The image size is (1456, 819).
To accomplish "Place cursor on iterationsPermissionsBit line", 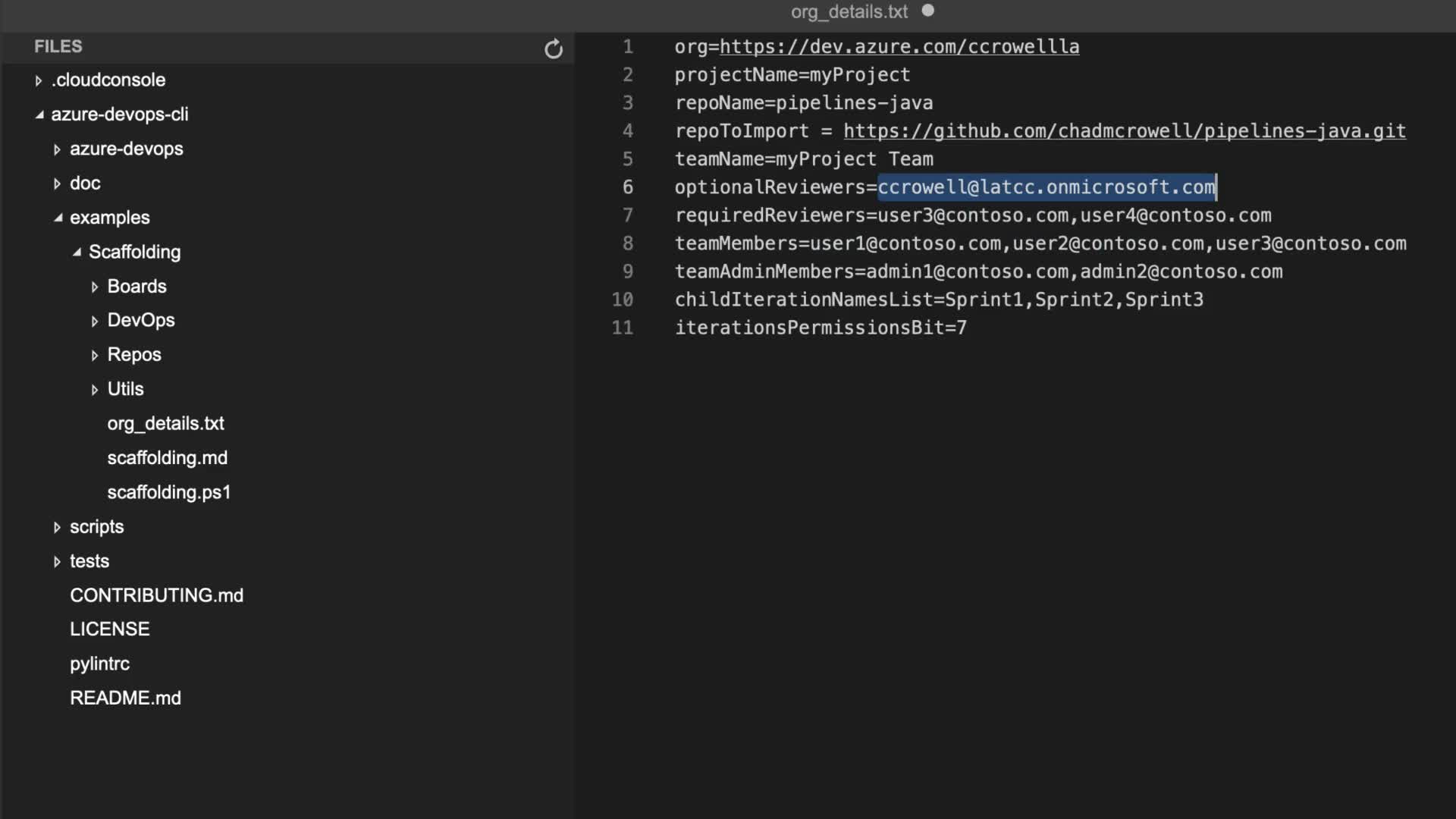I will pos(820,328).
